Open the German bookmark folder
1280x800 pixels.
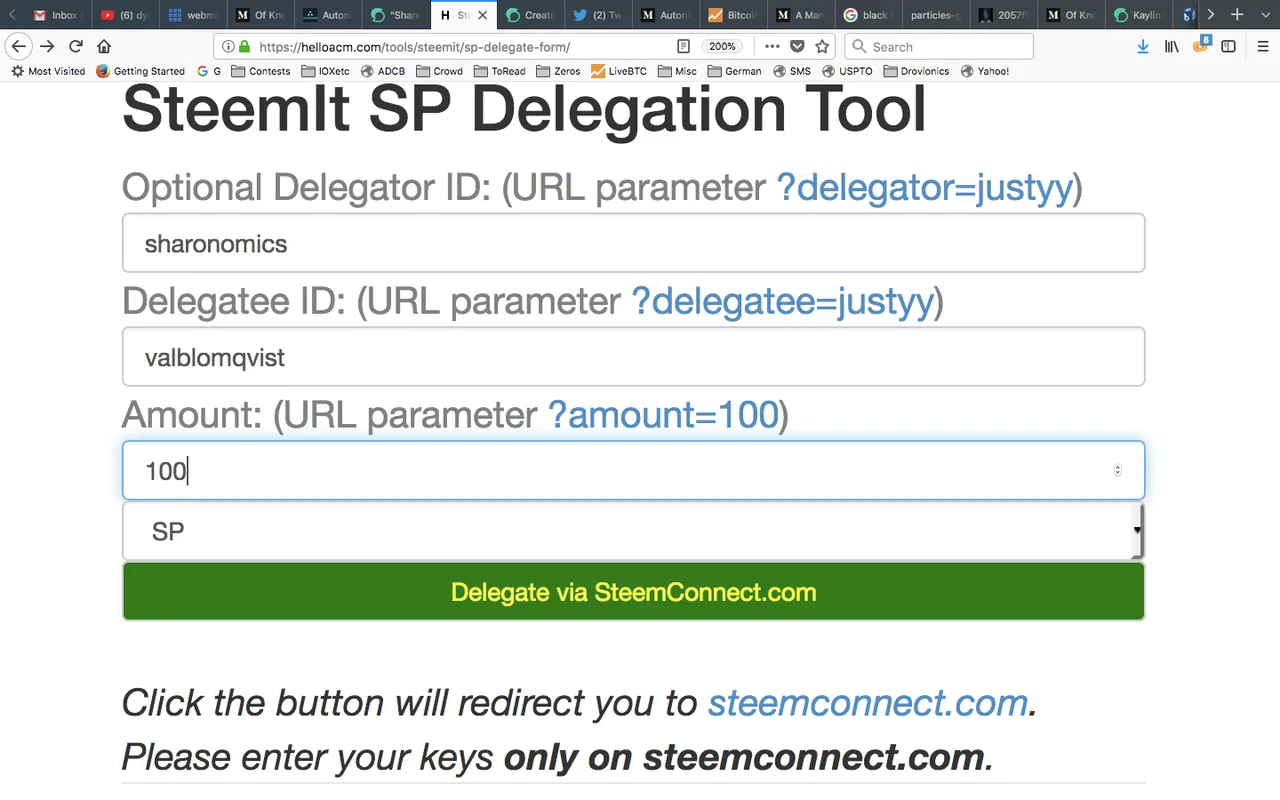point(734,71)
